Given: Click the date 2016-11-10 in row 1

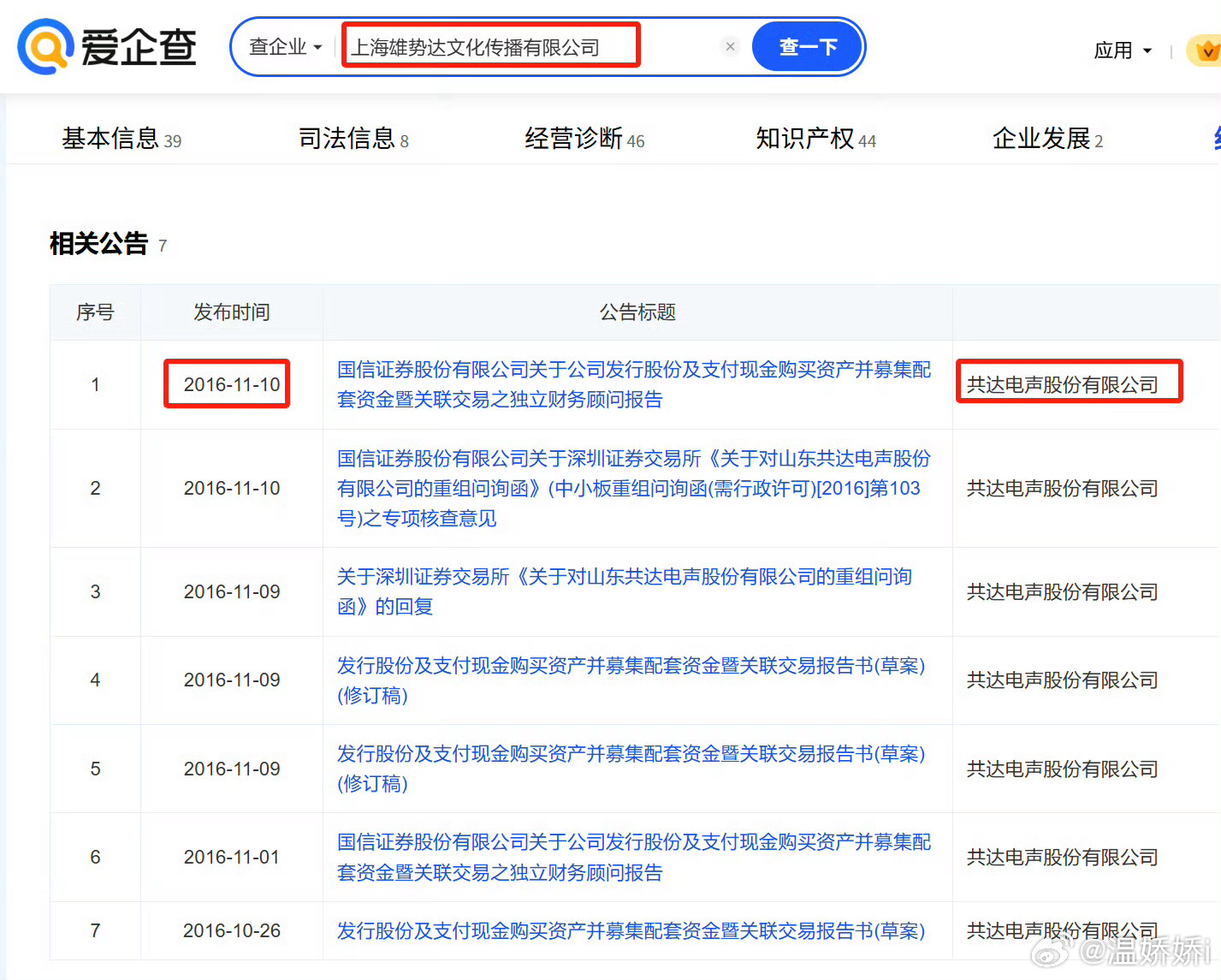Looking at the screenshot, I should pyautogui.click(x=232, y=384).
